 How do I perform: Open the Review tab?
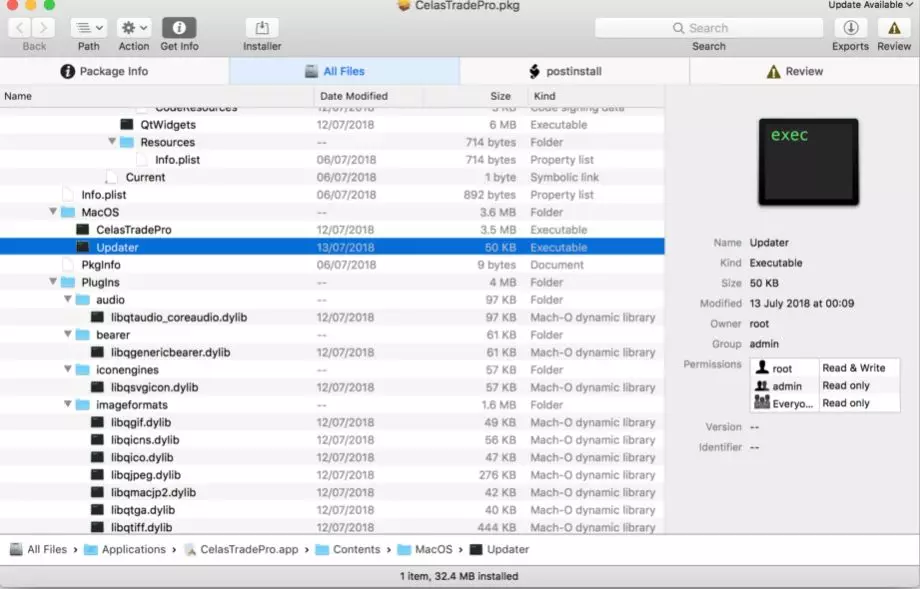click(x=804, y=71)
